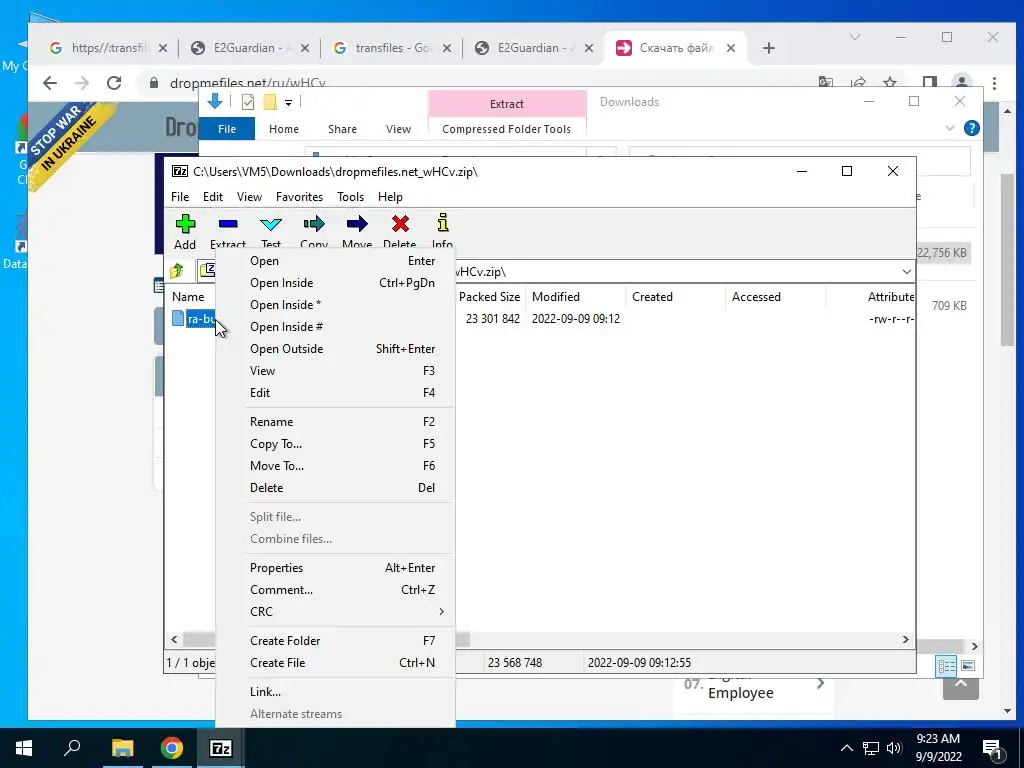This screenshot has width=1024, height=768.
Task: Click the Employee link on webpage
Action: pyautogui.click(x=741, y=693)
